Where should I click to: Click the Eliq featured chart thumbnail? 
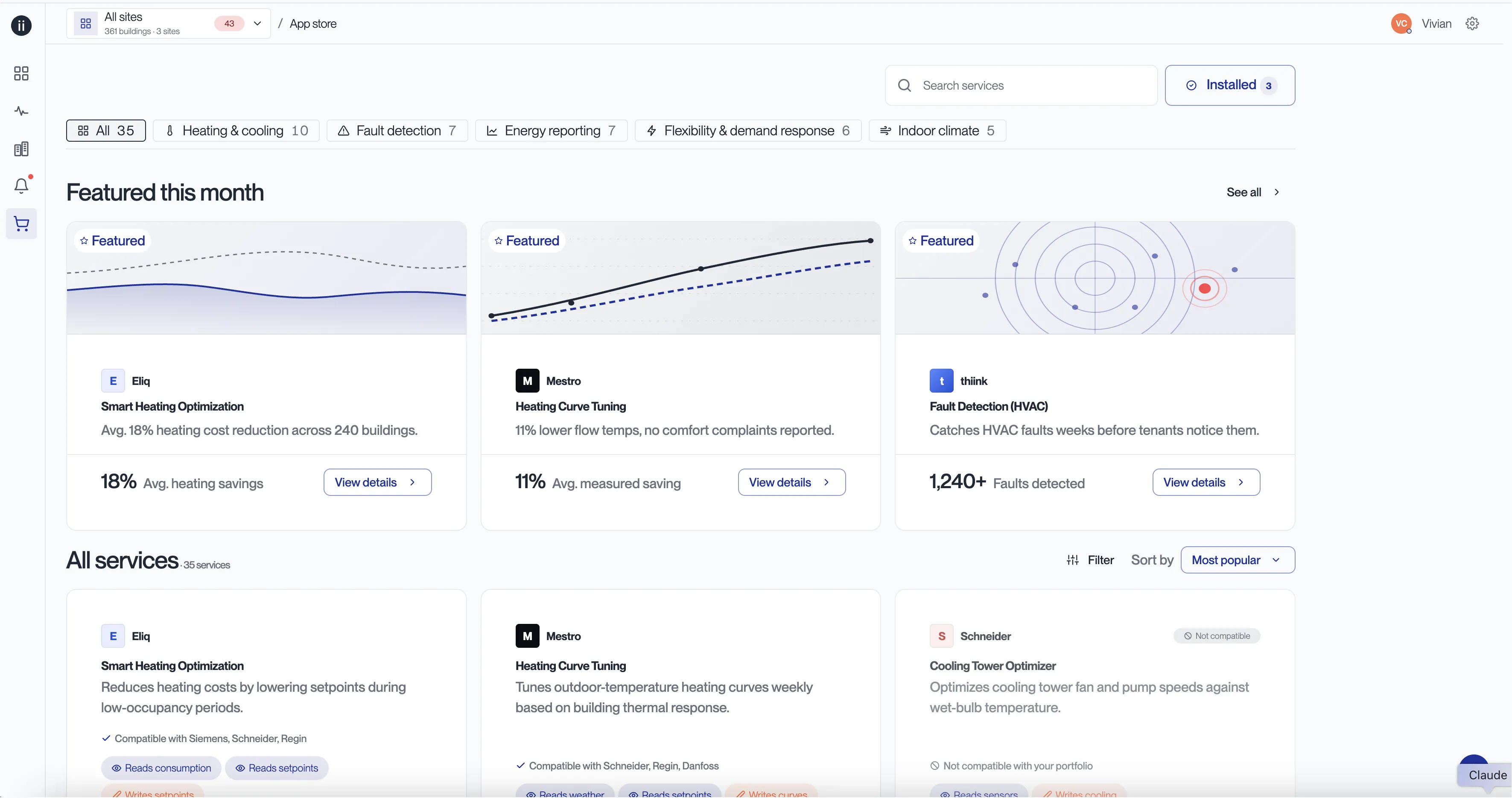pyautogui.click(x=266, y=278)
